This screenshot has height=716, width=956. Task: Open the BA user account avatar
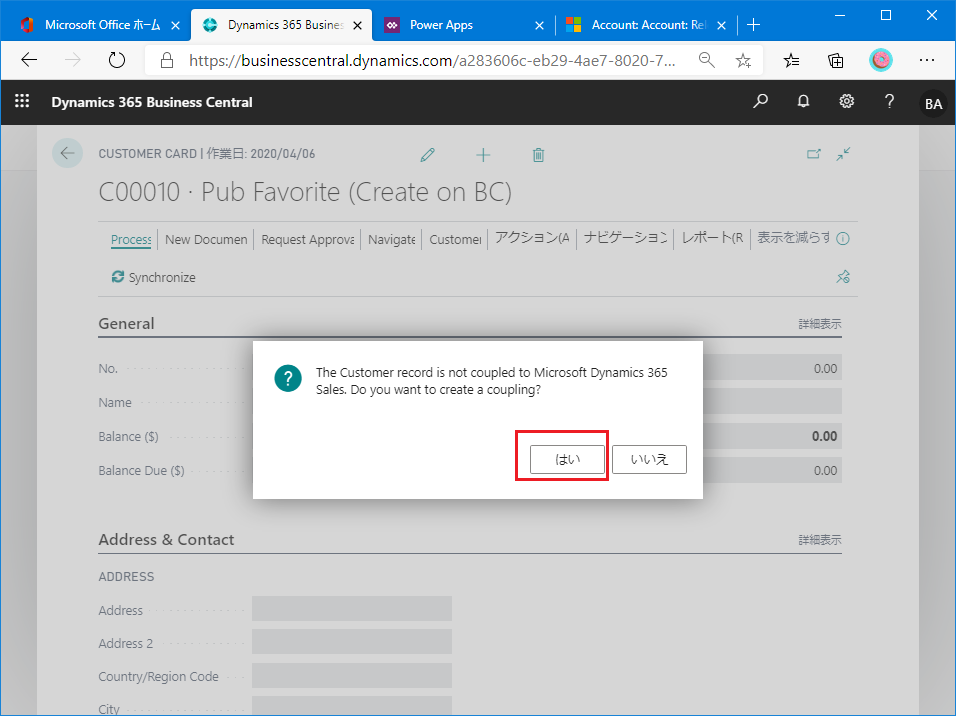(x=933, y=104)
